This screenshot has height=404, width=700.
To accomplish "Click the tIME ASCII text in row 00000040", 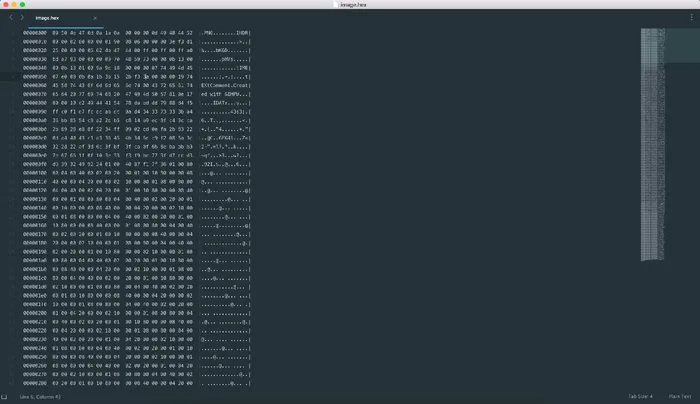I will point(242,68).
